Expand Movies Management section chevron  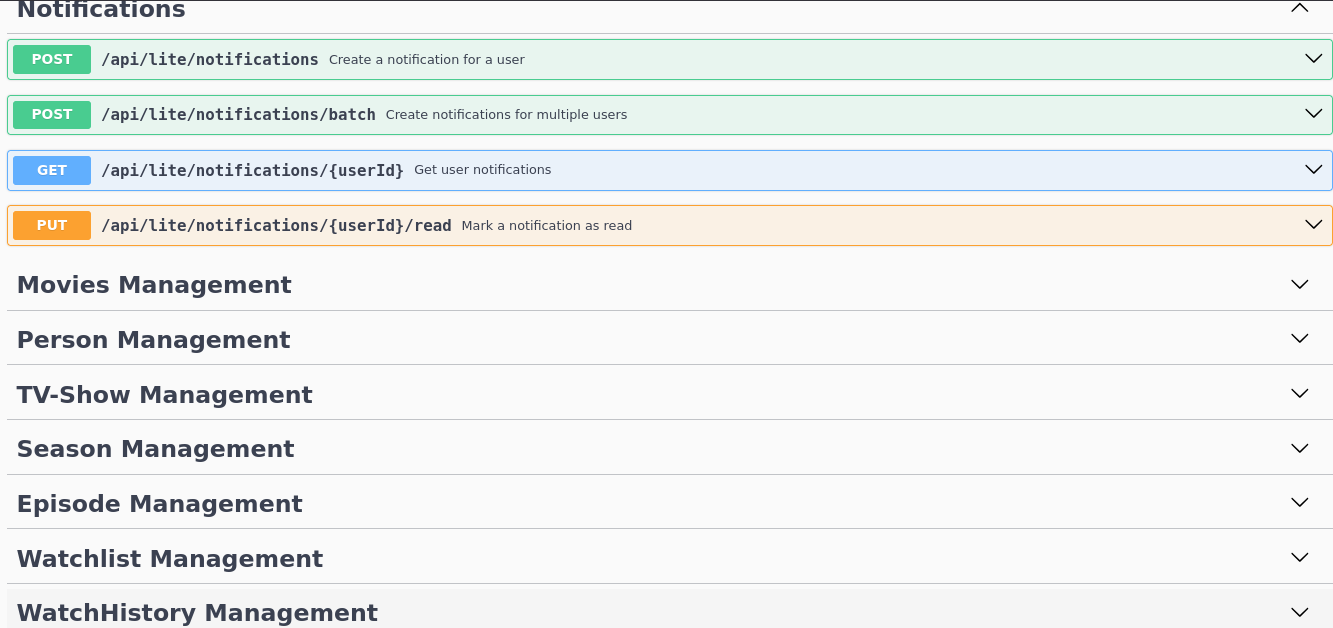(1299, 285)
